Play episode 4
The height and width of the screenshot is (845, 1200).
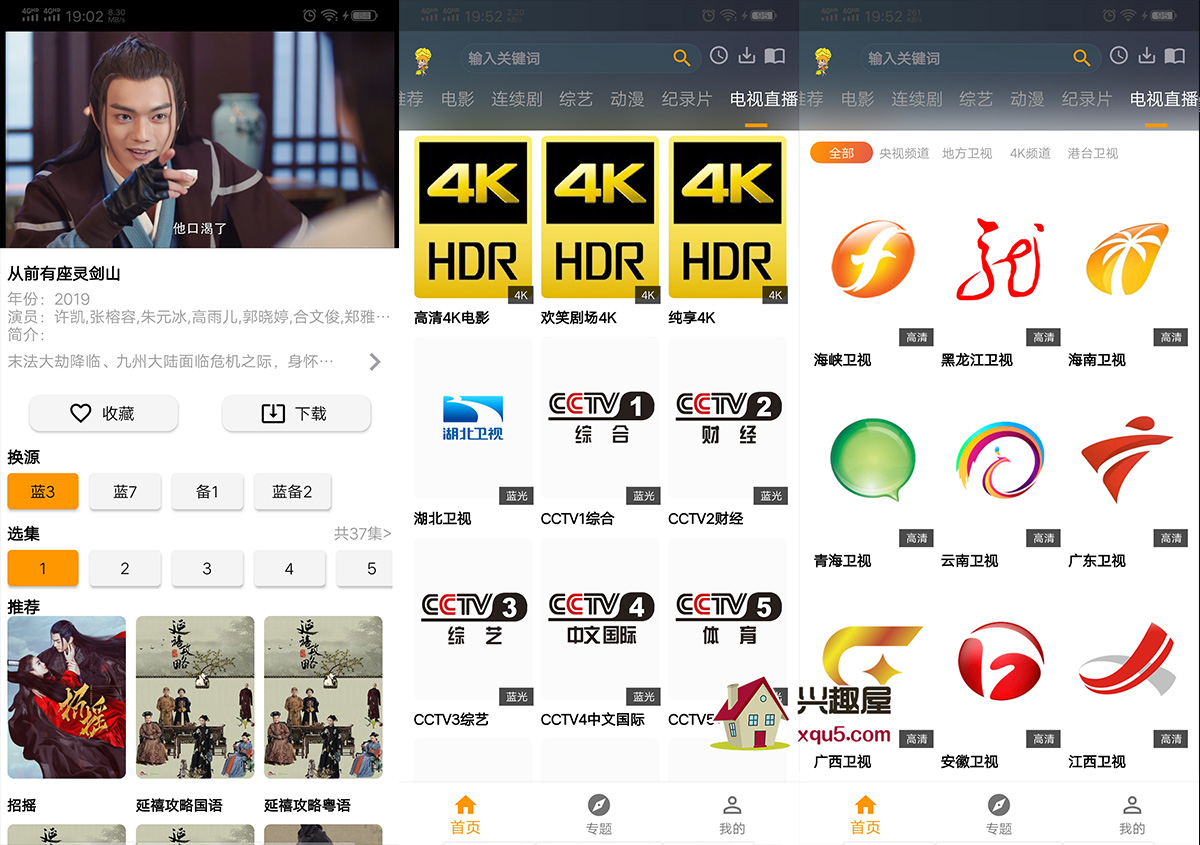point(289,568)
